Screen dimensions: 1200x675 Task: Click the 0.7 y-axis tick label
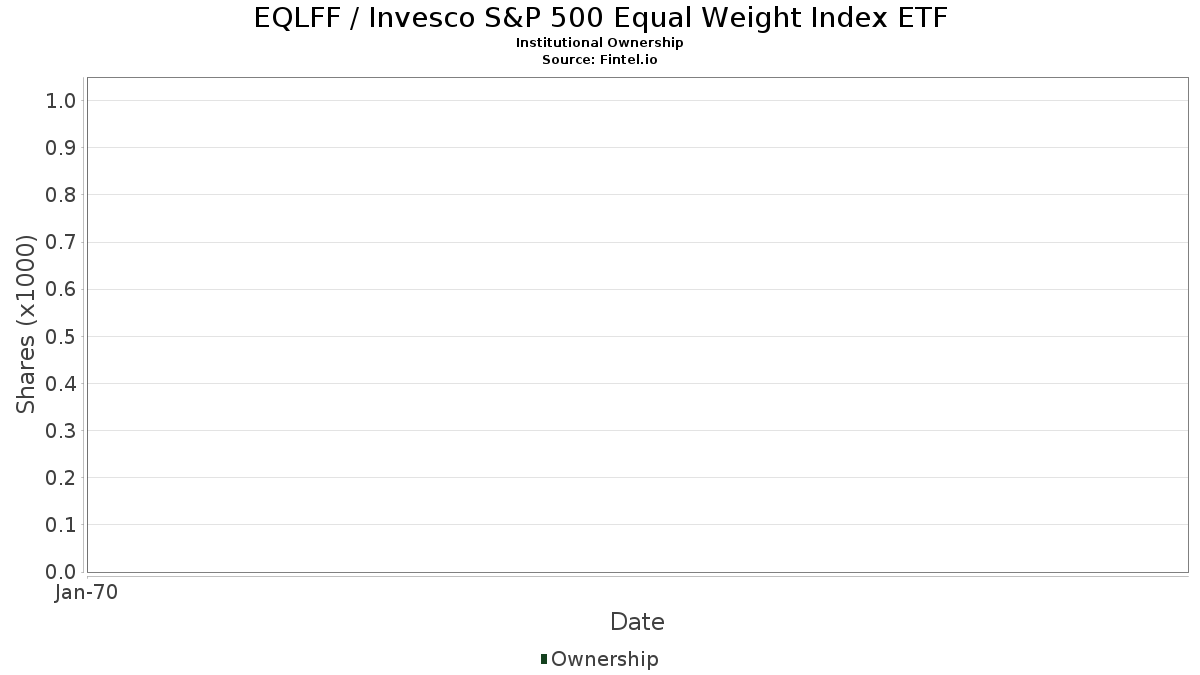point(61,242)
